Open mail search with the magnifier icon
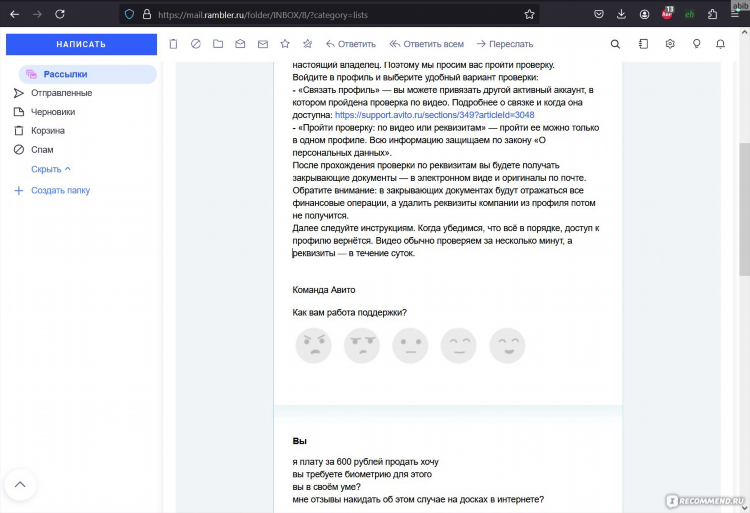 pyautogui.click(x=616, y=44)
